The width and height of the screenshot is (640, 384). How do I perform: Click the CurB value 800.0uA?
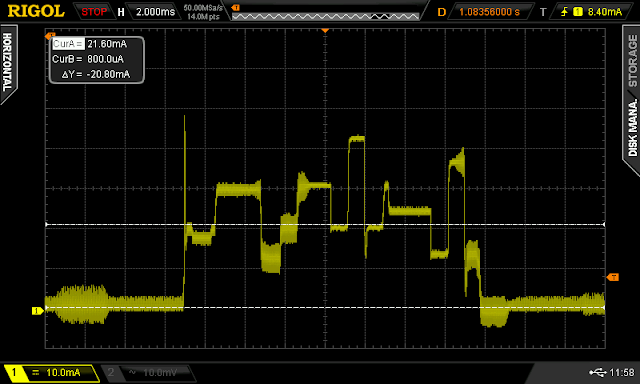point(105,59)
